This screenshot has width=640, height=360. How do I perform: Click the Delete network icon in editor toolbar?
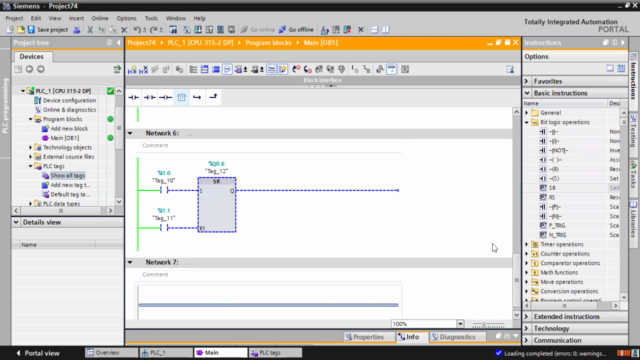[x=143, y=70]
